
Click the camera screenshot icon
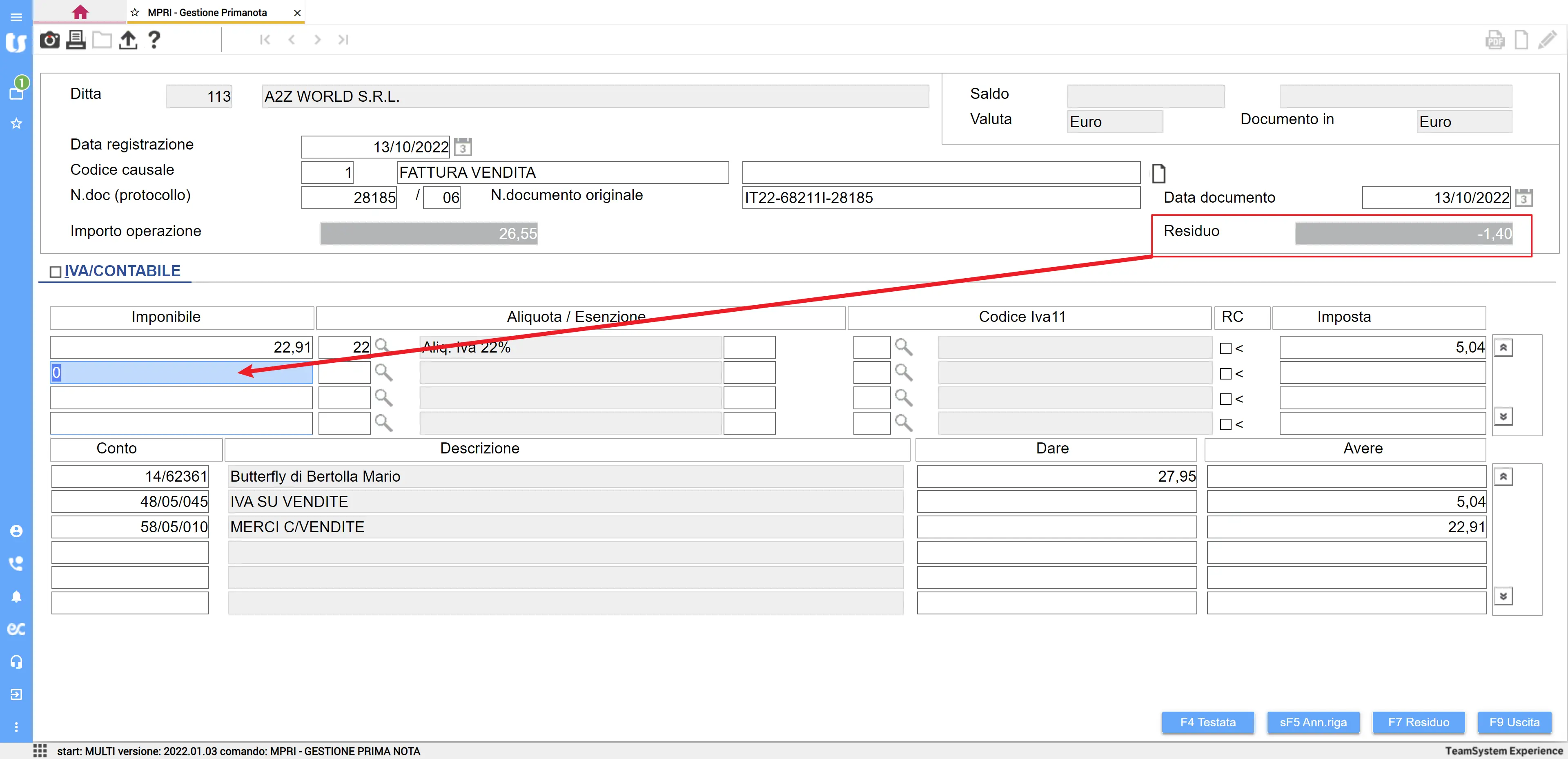click(x=49, y=40)
